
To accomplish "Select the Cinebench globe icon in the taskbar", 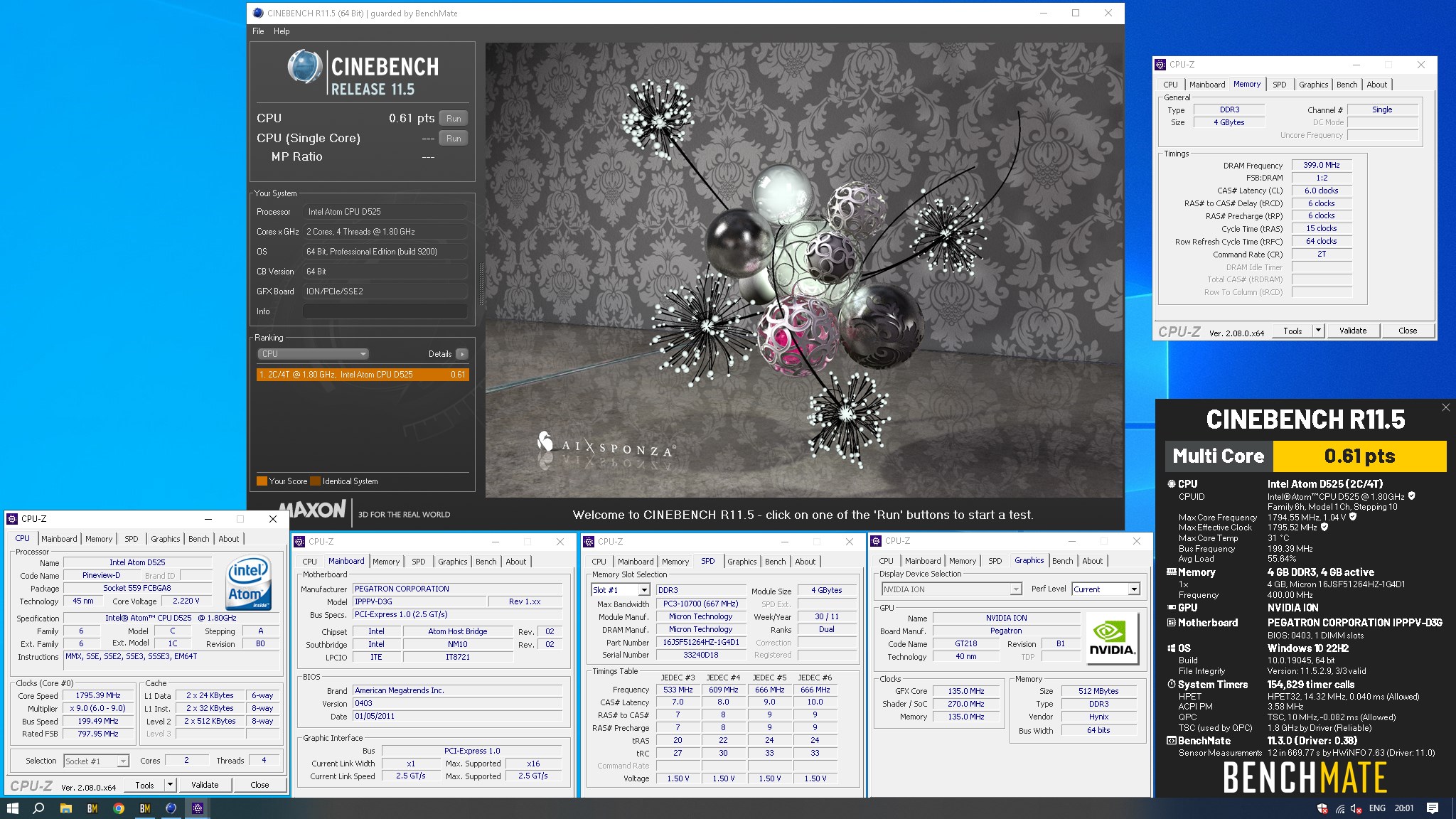I will pyautogui.click(x=171, y=808).
